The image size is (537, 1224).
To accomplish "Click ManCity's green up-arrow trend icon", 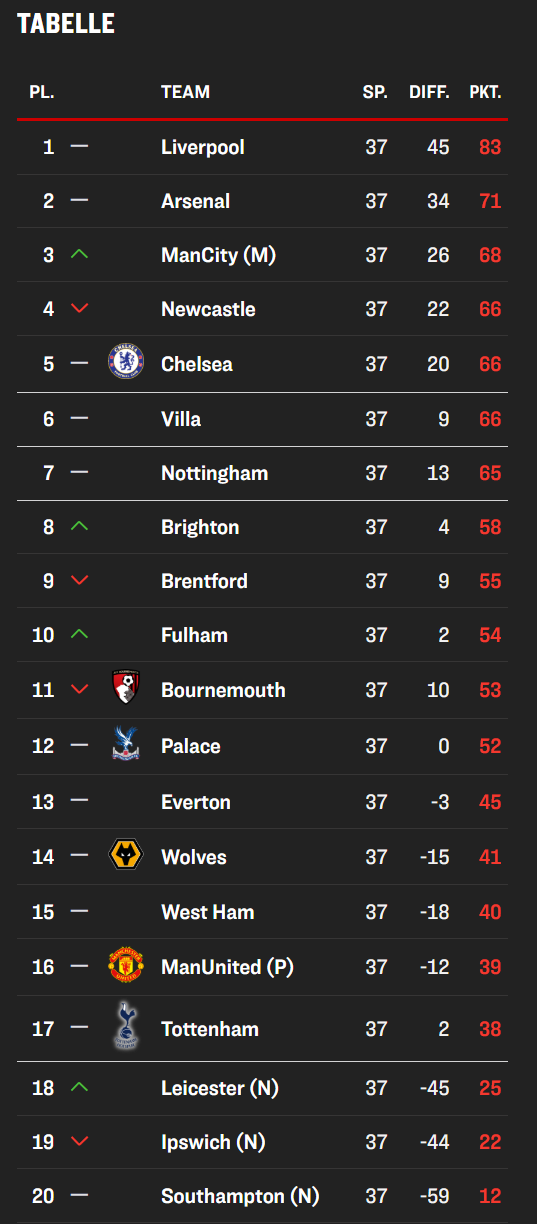I will [80, 255].
